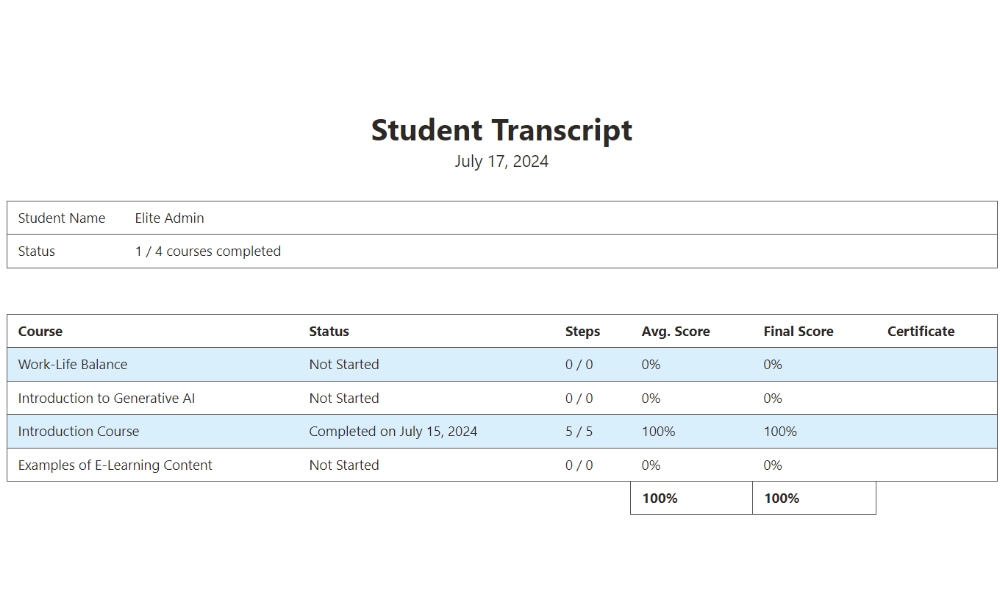
Task: Open the Work-Life Balance course
Action: [73, 364]
